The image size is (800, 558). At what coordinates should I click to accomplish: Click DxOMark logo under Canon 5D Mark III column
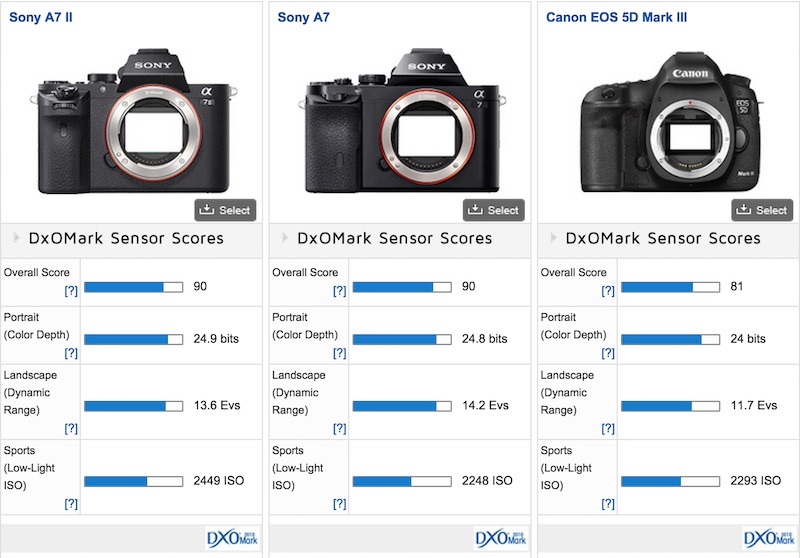point(769,538)
